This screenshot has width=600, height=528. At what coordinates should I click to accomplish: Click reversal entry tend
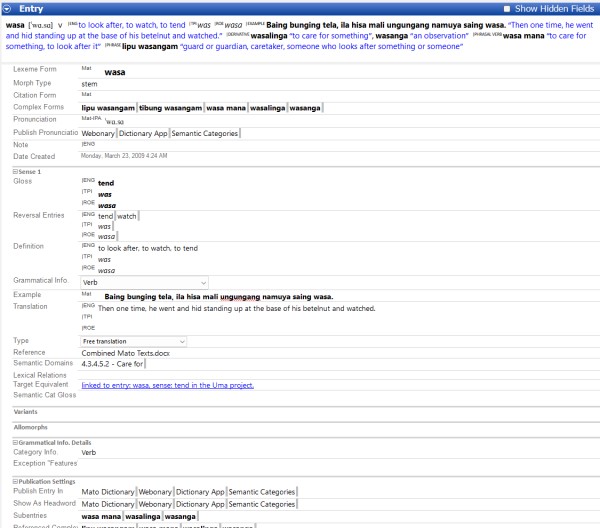pos(106,216)
